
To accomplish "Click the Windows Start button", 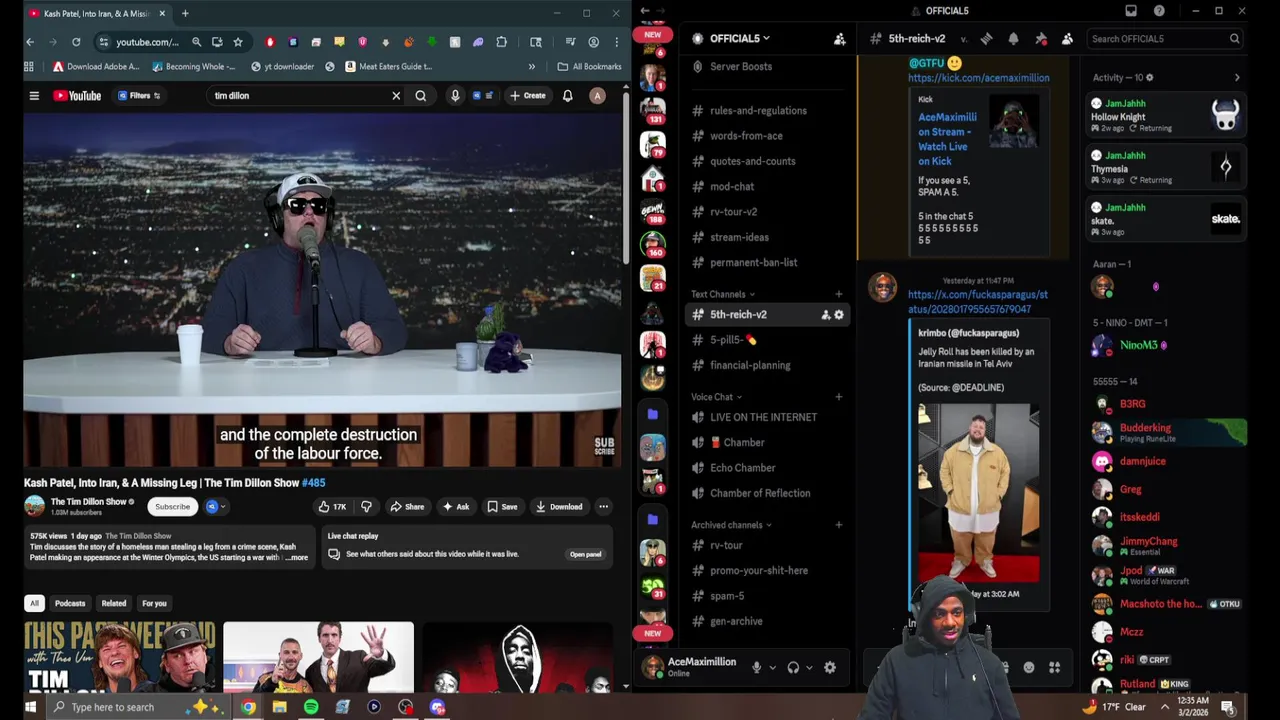I will click(30, 707).
